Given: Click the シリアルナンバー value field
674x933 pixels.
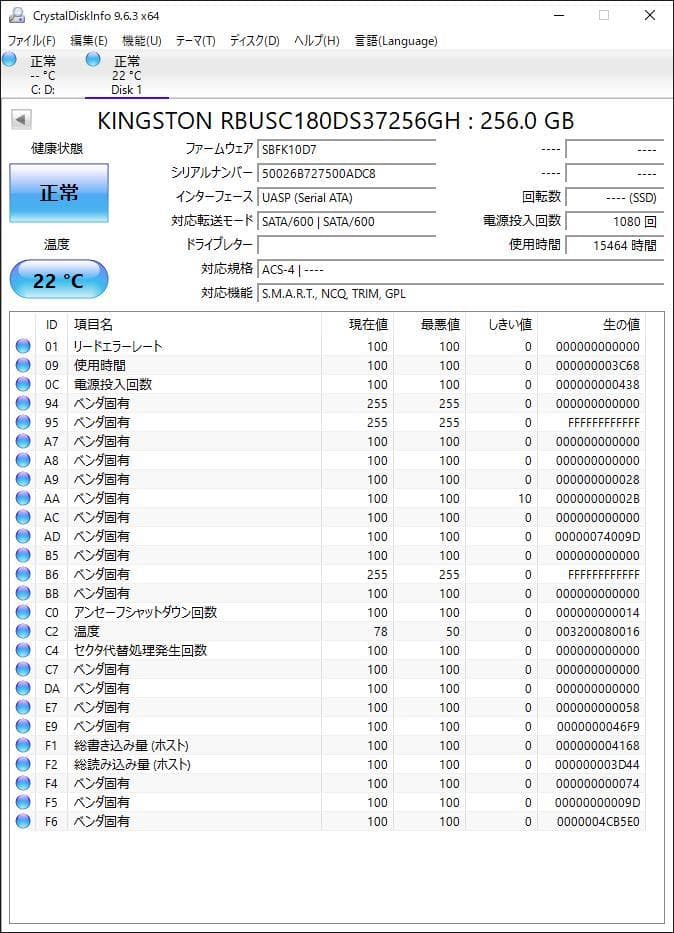Looking at the screenshot, I should (346, 173).
